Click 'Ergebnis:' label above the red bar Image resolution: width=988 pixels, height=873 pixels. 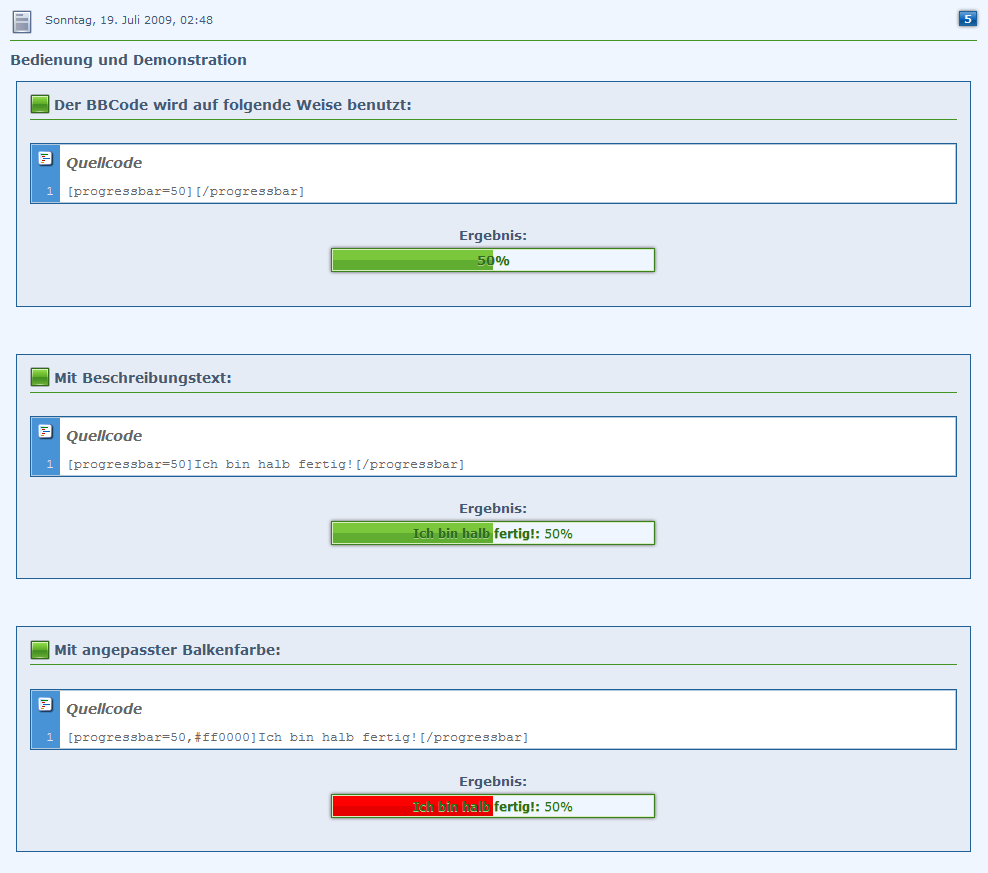pos(492,781)
